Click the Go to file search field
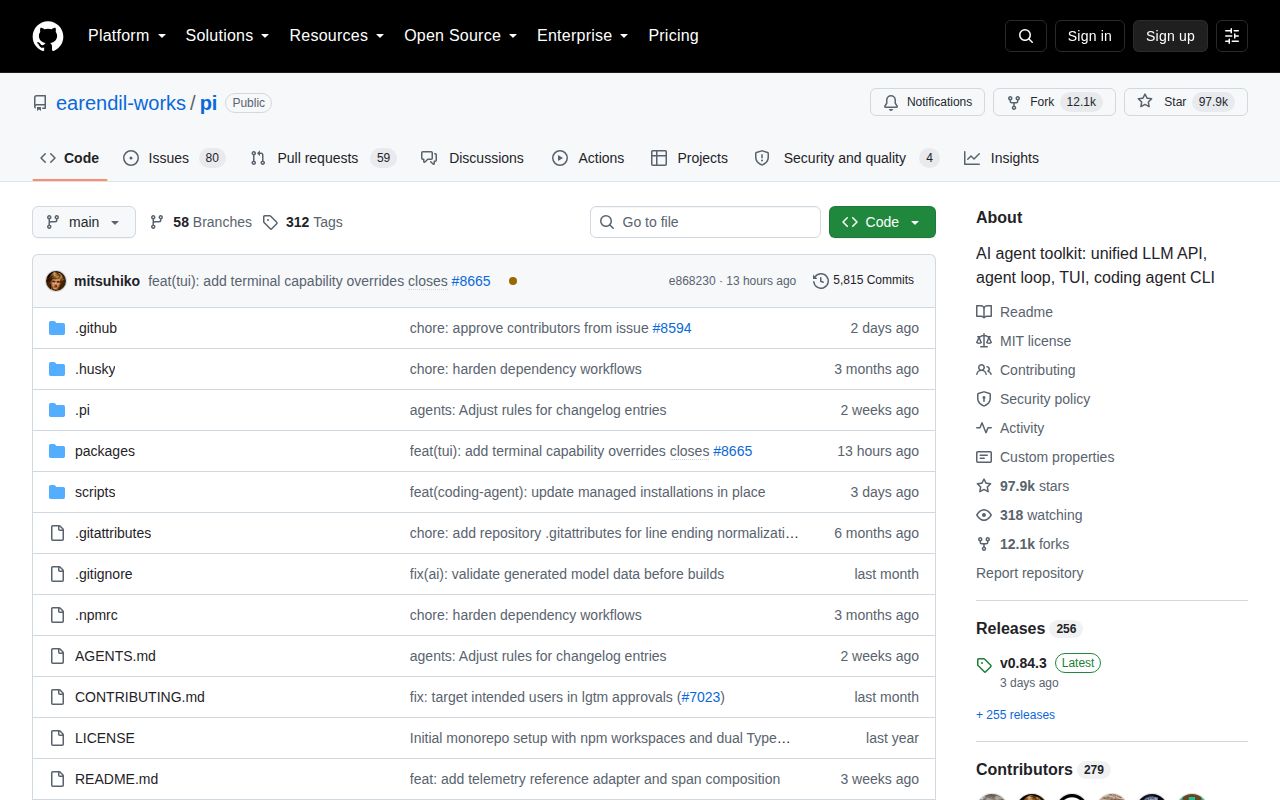 click(705, 222)
